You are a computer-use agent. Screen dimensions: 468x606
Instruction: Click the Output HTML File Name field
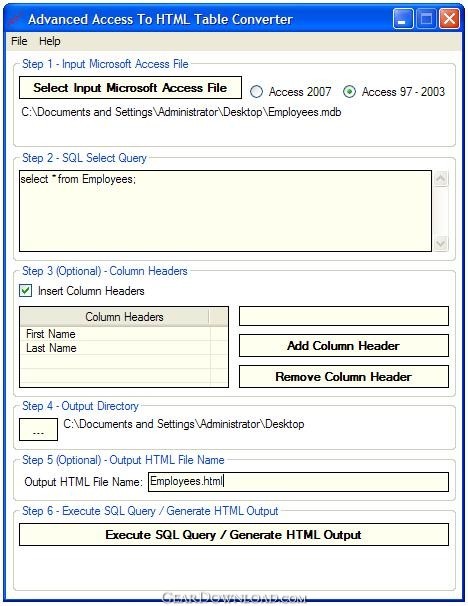298,482
